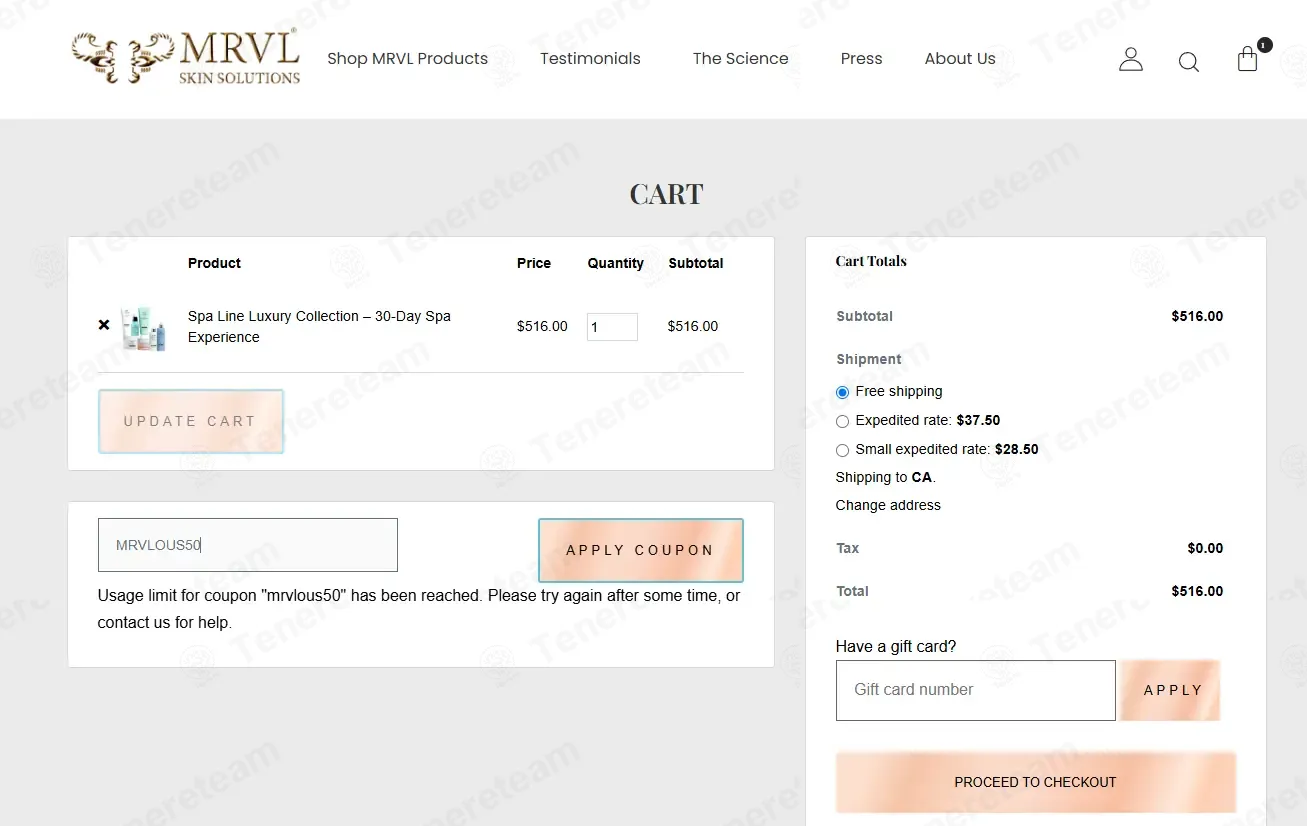Select Small expedited rate $28.50 shipping
Image resolution: width=1307 pixels, height=826 pixels.
842,450
